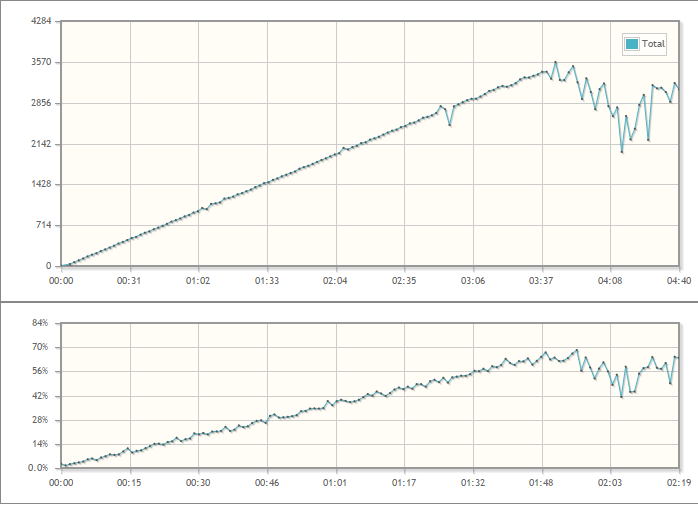Screen dimensions: 698x505
Task: Click the highest peak in top chart
Action: click(x=556, y=62)
